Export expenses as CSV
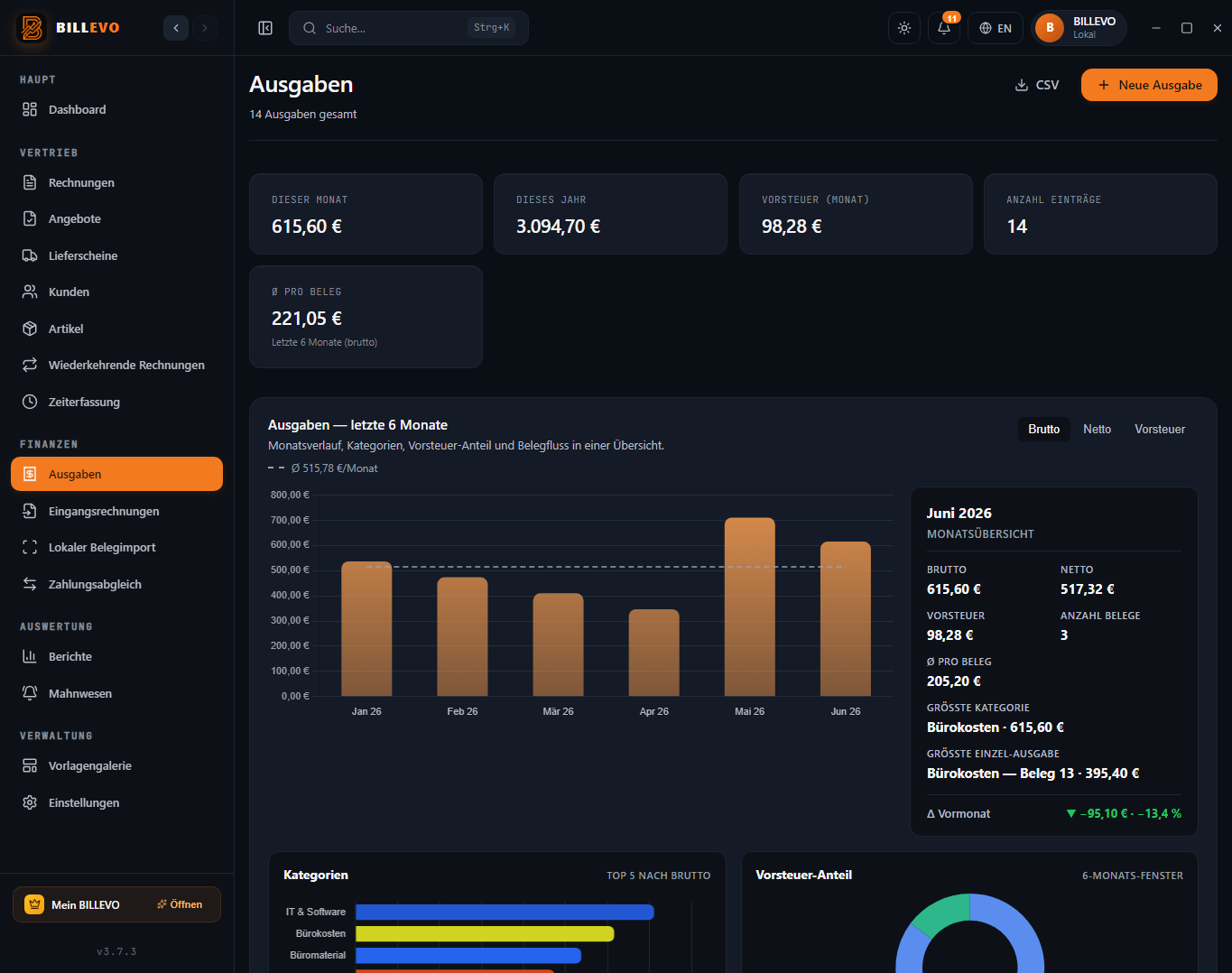This screenshot has width=1232, height=973. pos(1037,85)
